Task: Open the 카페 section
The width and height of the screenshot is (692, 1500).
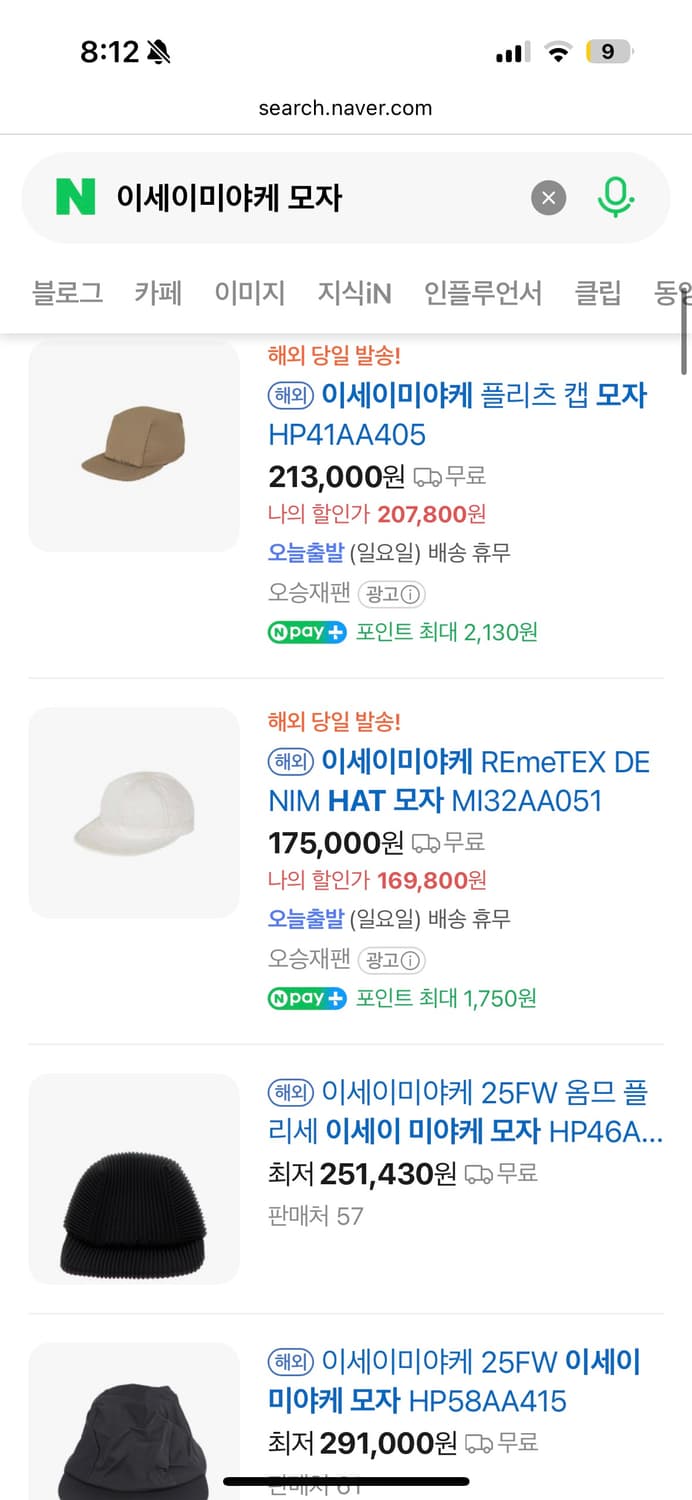Action: point(156,293)
